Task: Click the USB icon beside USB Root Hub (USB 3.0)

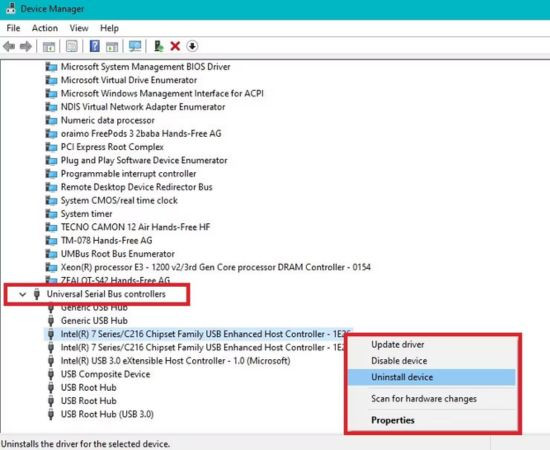Action: (x=51, y=414)
